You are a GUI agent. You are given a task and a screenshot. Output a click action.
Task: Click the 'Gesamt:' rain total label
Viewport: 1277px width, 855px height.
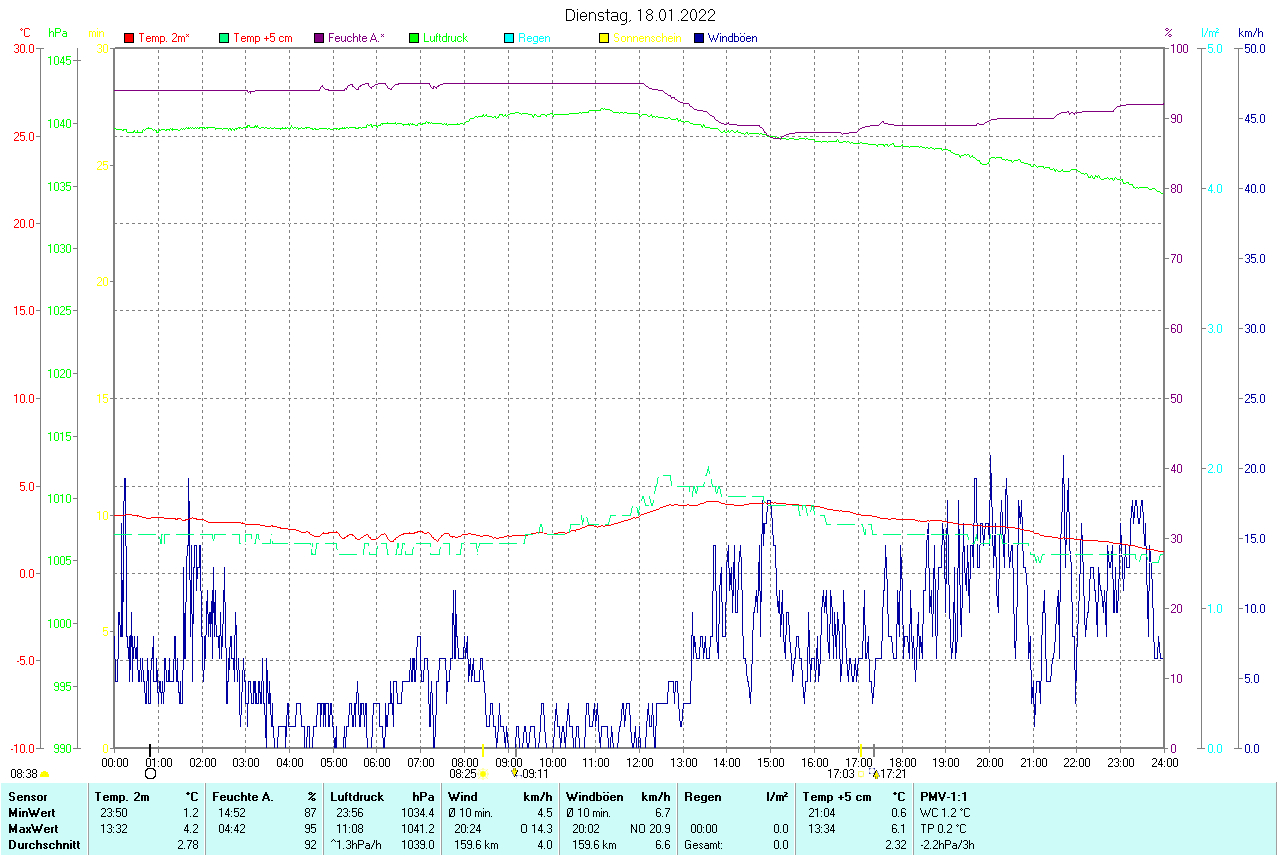click(703, 845)
